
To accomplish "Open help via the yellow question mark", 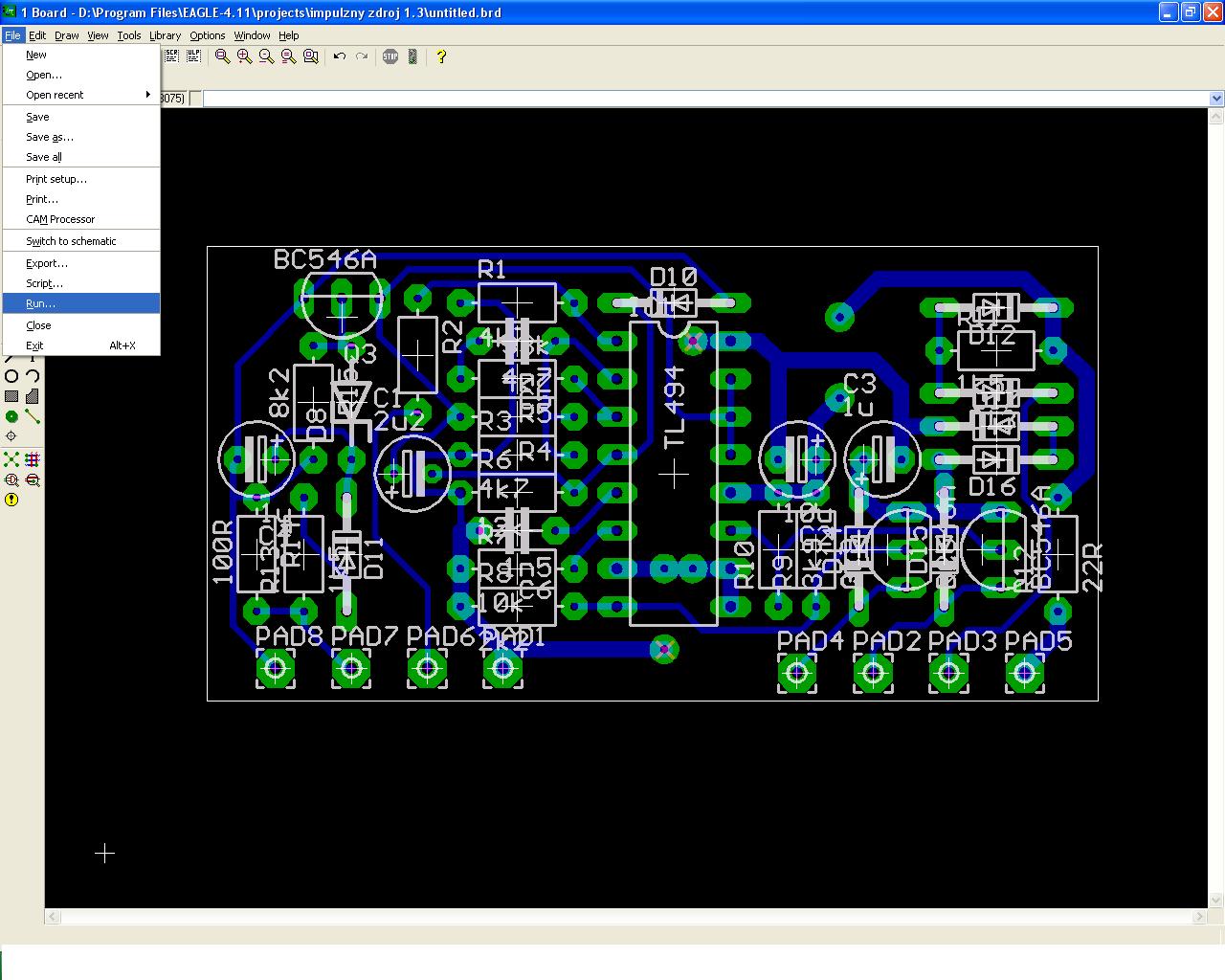I will (x=441, y=56).
